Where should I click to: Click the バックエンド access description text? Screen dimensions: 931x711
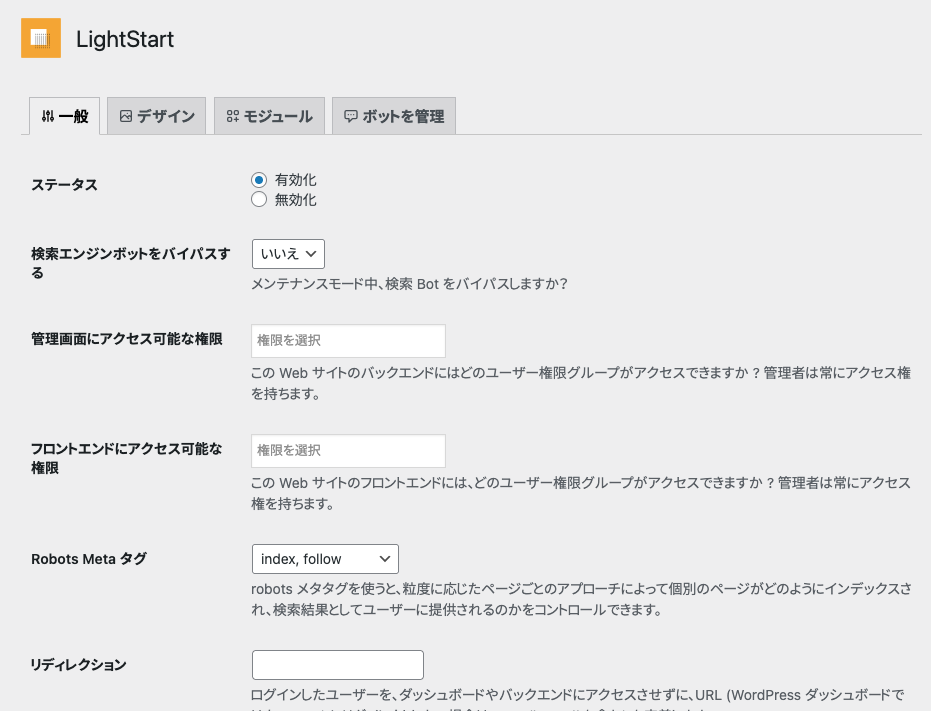pos(581,383)
